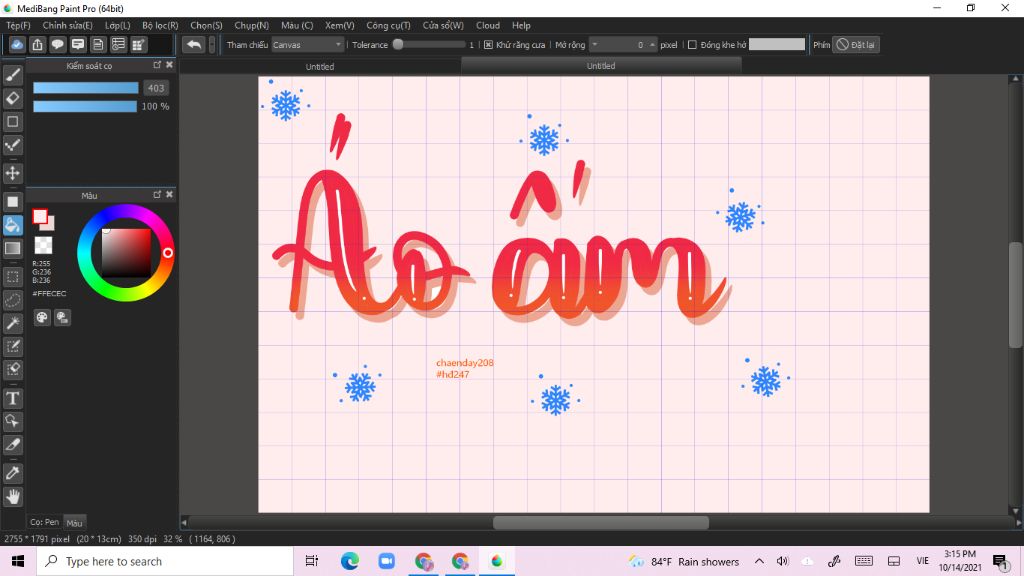Click the undo arrow button
This screenshot has height=576, width=1024.
click(x=193, y=44)
